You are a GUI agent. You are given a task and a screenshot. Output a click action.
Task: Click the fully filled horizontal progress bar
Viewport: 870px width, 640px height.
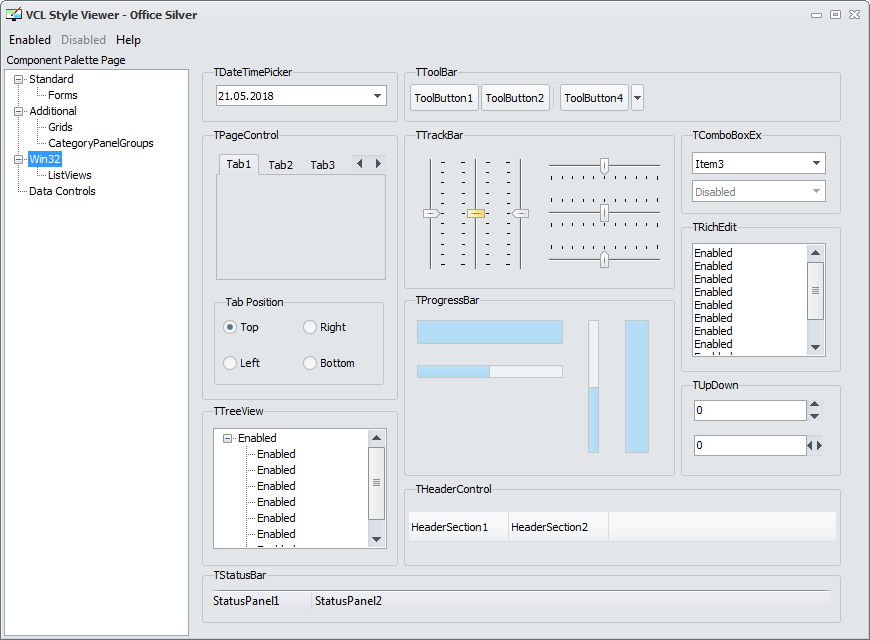point(490,332)
